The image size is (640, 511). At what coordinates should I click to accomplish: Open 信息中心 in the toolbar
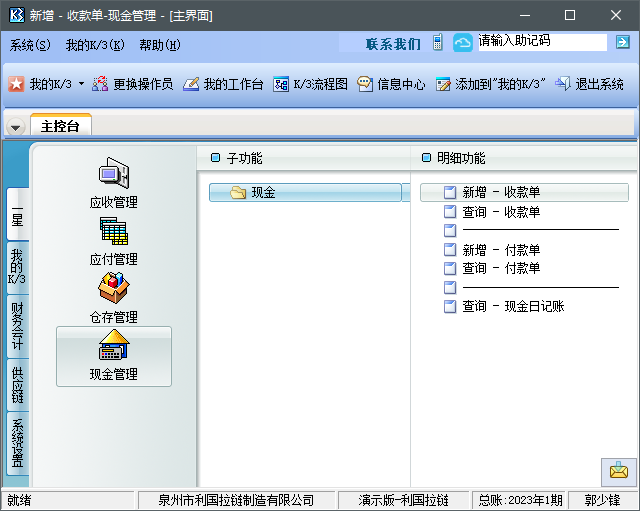[391, 84]
